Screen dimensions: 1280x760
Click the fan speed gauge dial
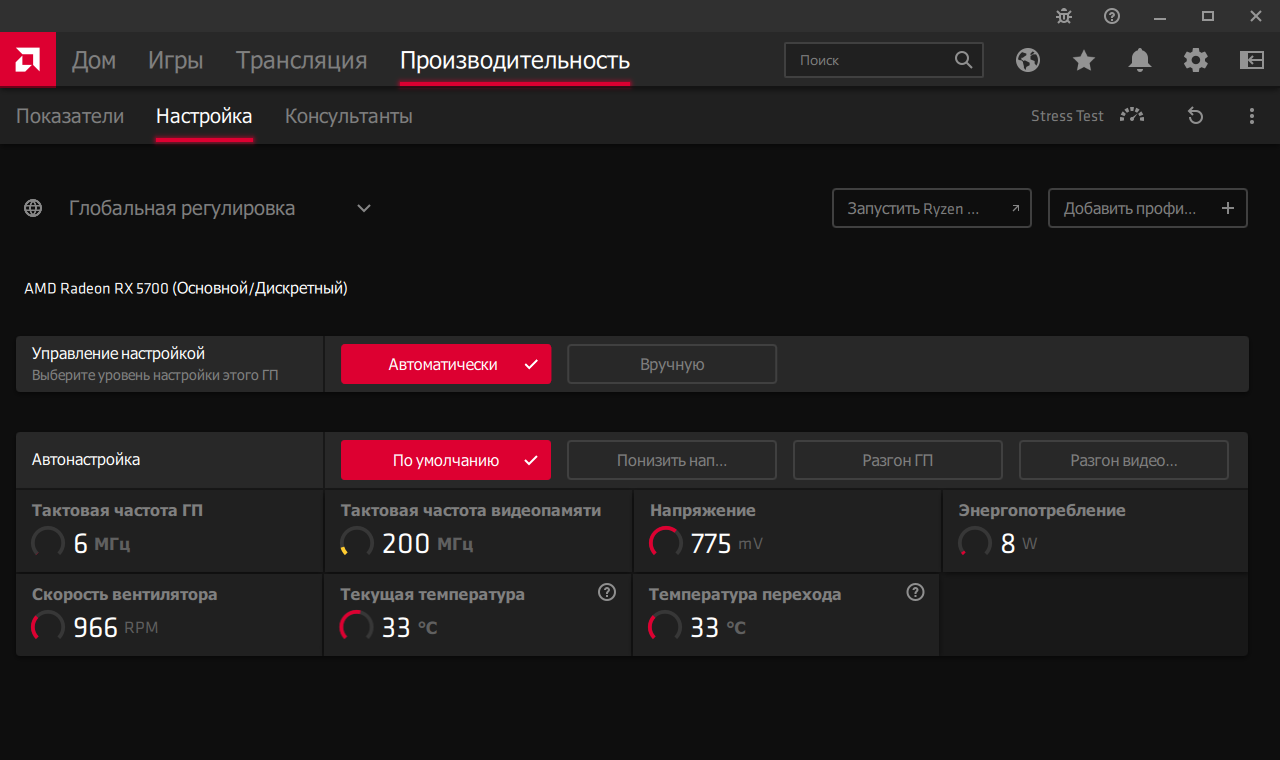(x=48, y=627)
